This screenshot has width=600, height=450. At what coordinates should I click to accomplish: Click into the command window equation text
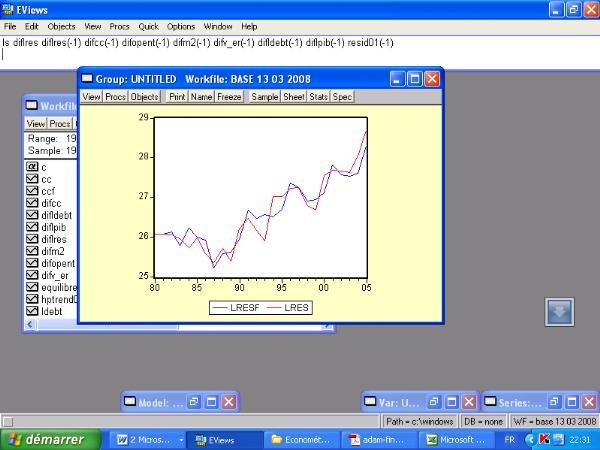click(200, 43)
